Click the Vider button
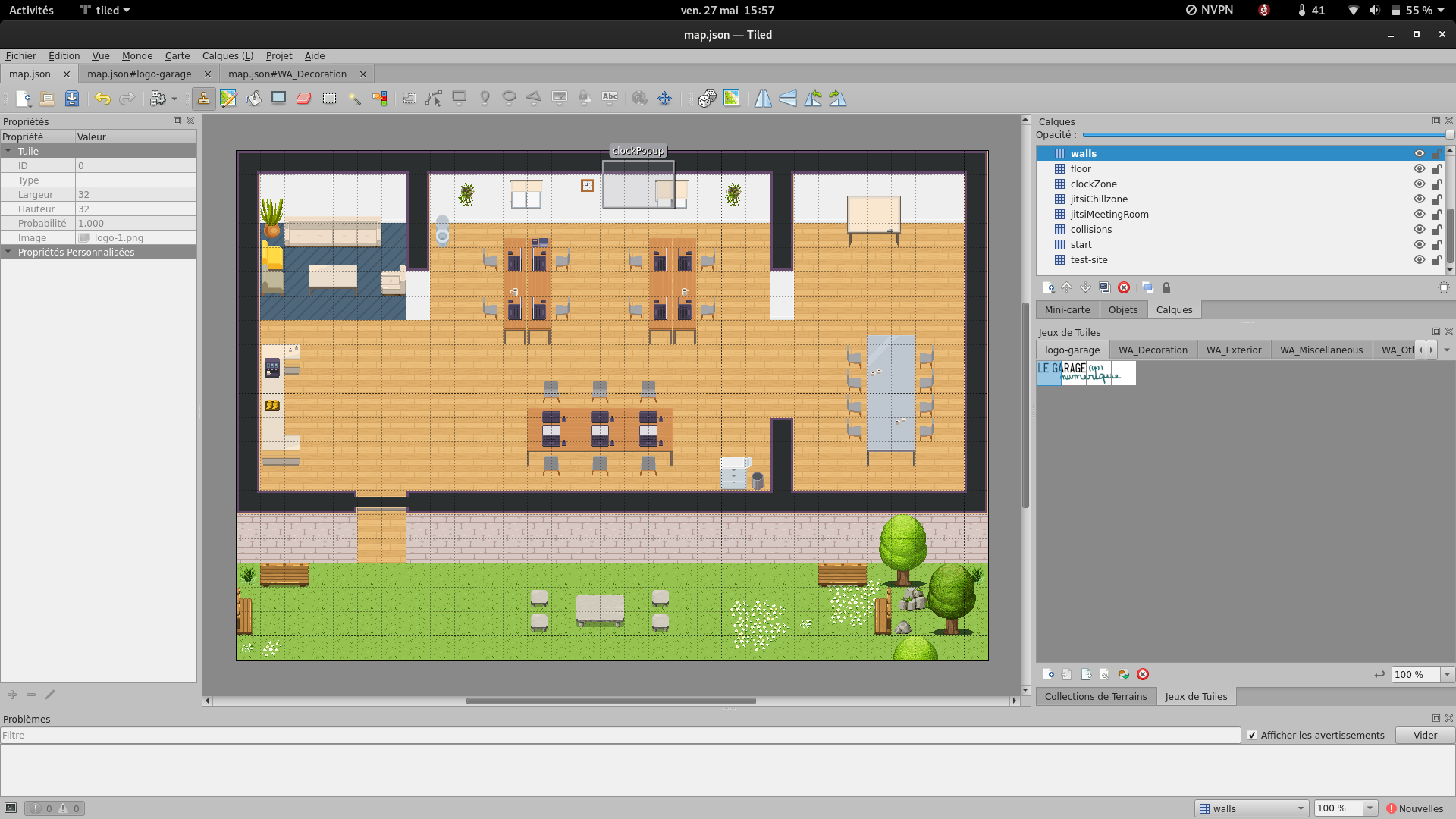This screenshot has height=819, width=1456. pyautogui.click(x=1425, y=736)
